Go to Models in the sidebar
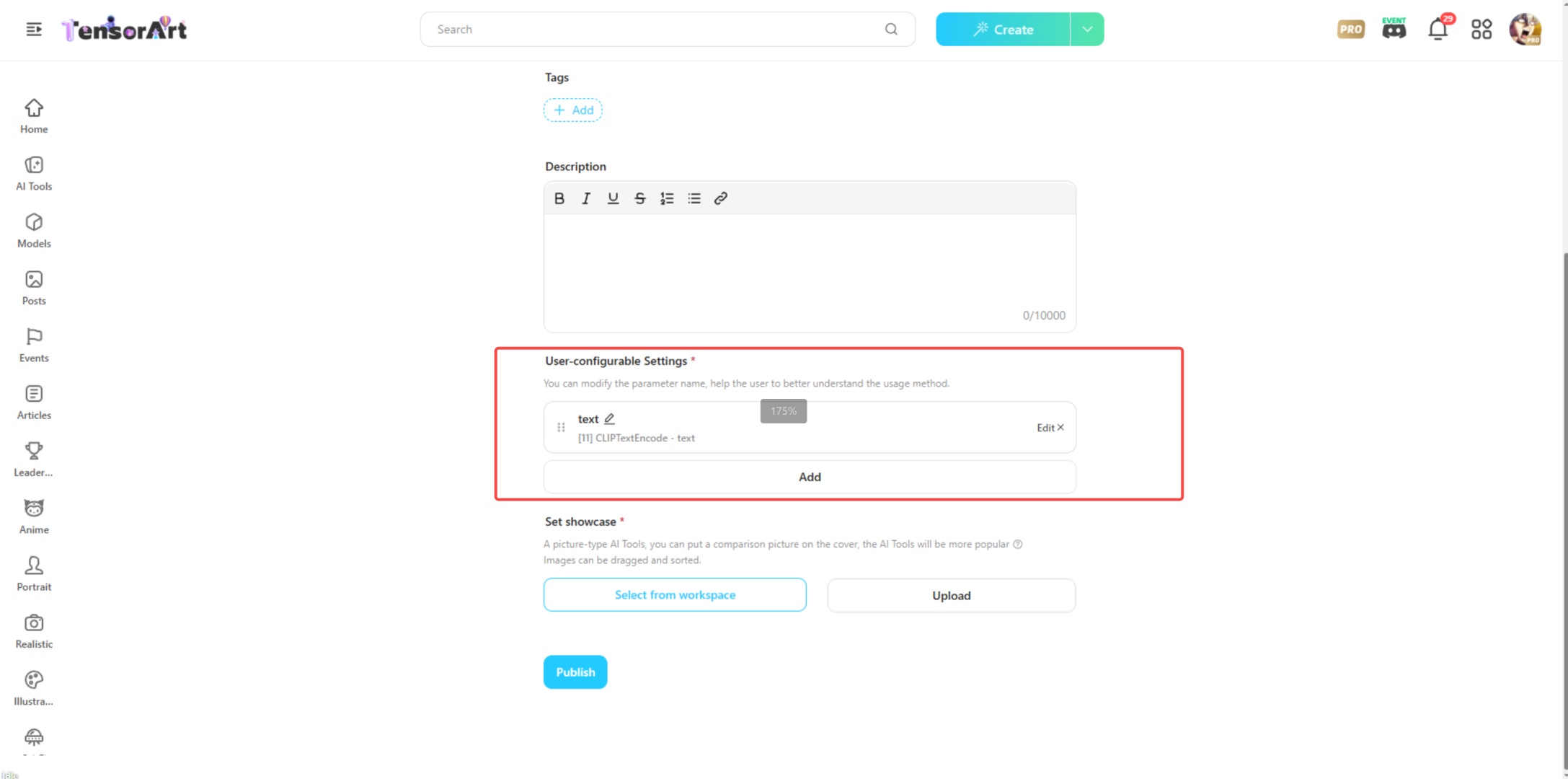This screenshot has width=1568, height=779. pyautogui.click(x=34, y=231)
